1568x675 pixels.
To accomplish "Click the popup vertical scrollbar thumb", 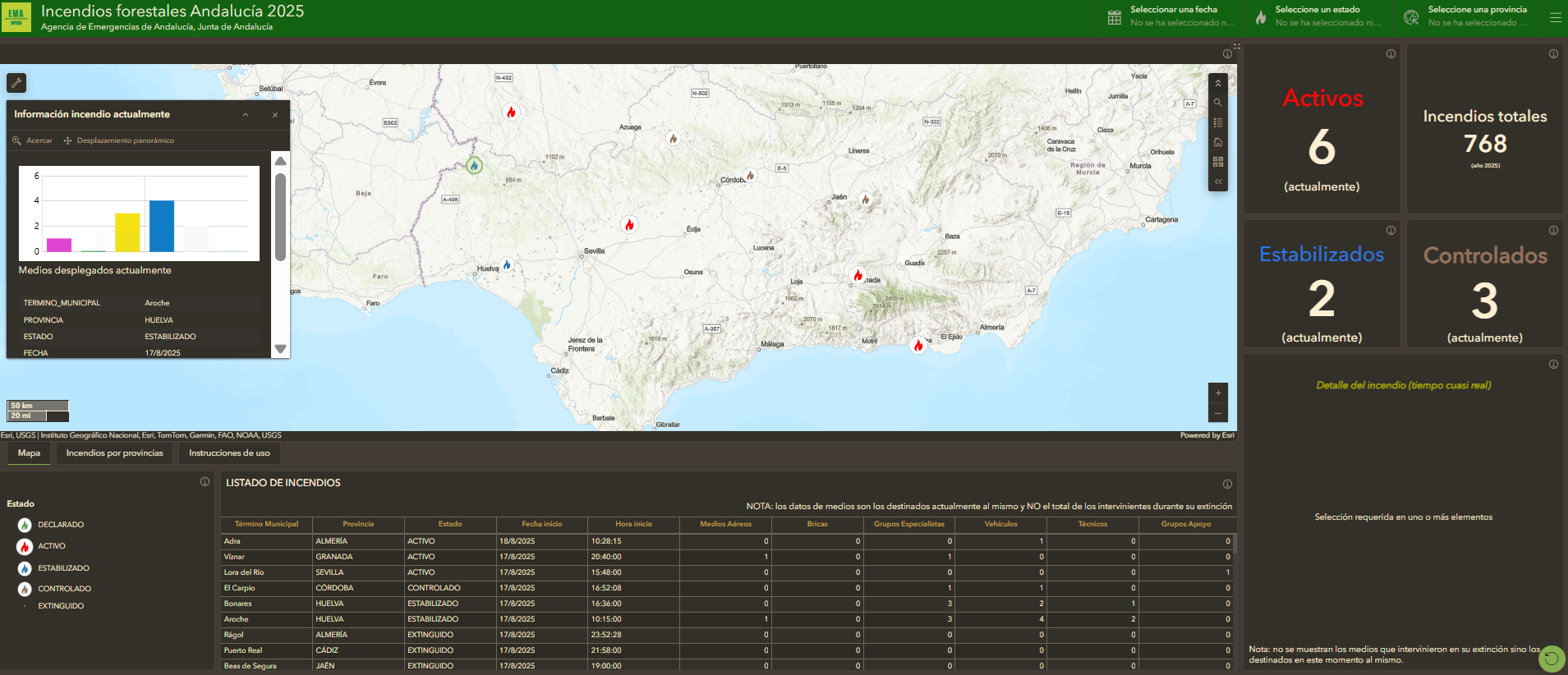I will point(280,217).
